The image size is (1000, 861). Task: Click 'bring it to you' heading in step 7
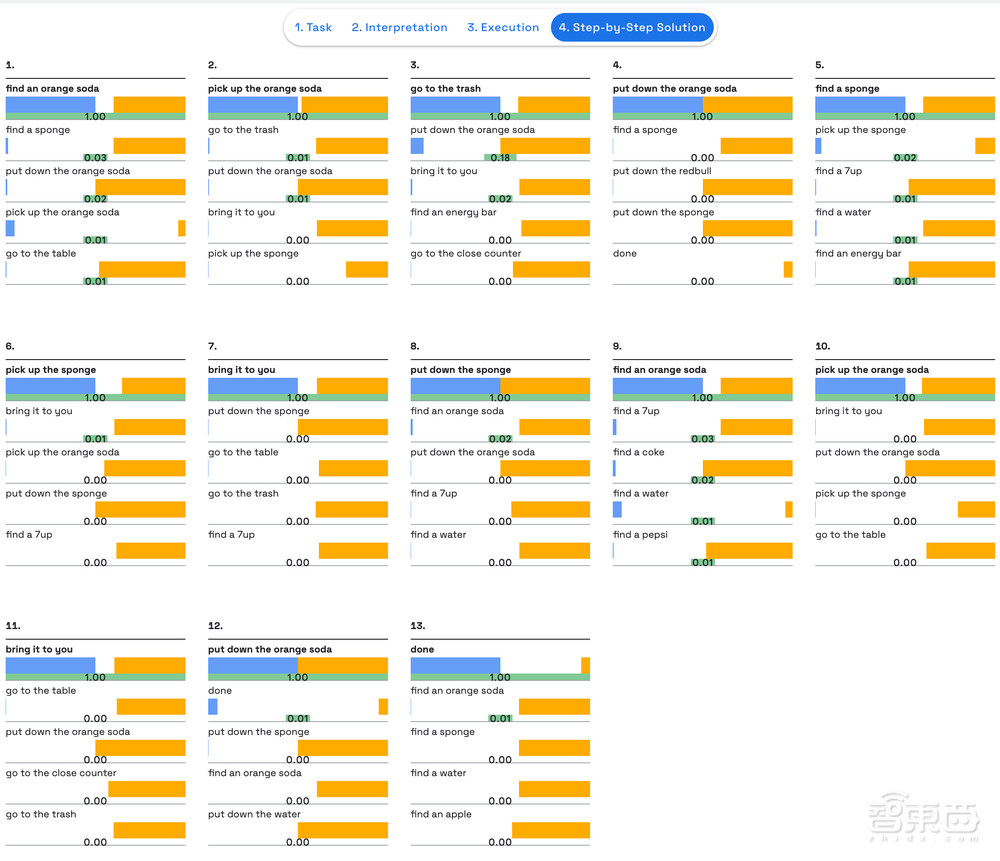[x=241, y=370]
